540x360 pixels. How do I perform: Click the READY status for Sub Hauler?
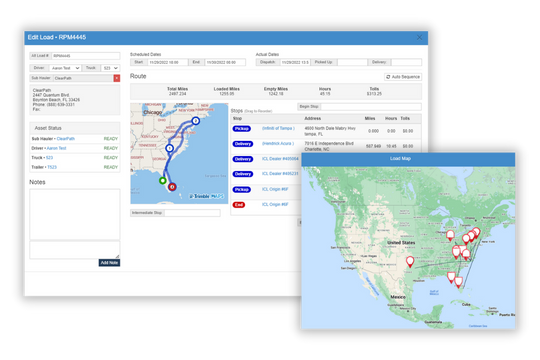[111, 138]
